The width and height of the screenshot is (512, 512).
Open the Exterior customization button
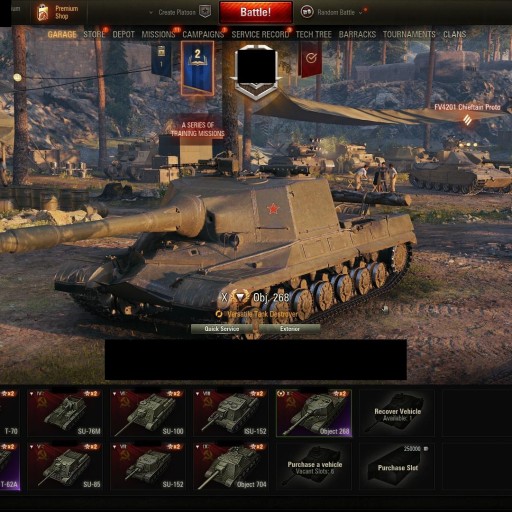tap(290, 329)
